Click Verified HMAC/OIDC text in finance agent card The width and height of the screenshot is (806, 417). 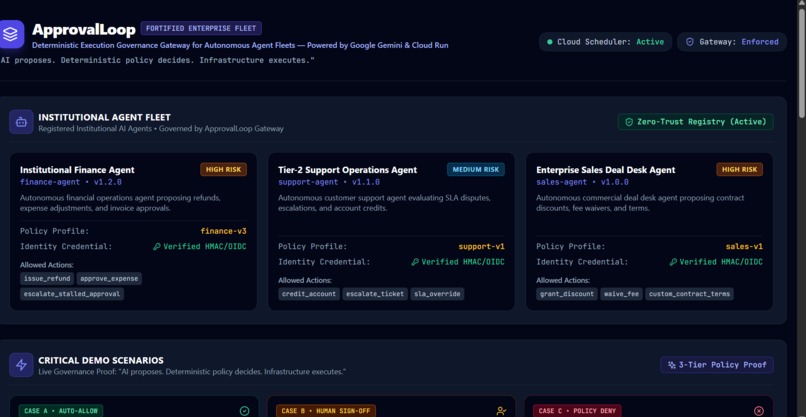point(205,246)
